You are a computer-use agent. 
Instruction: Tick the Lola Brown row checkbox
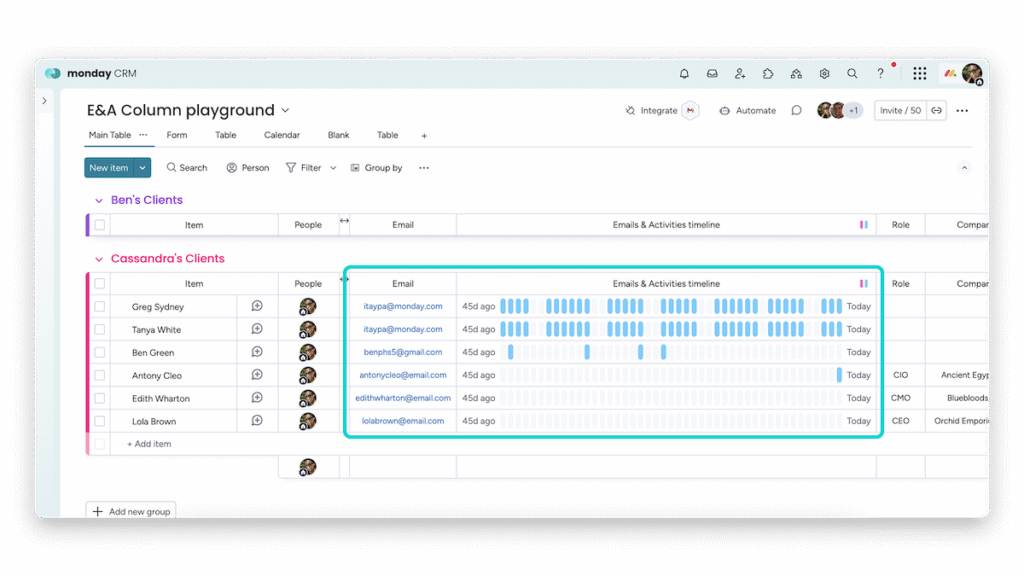tap(99, 421)
